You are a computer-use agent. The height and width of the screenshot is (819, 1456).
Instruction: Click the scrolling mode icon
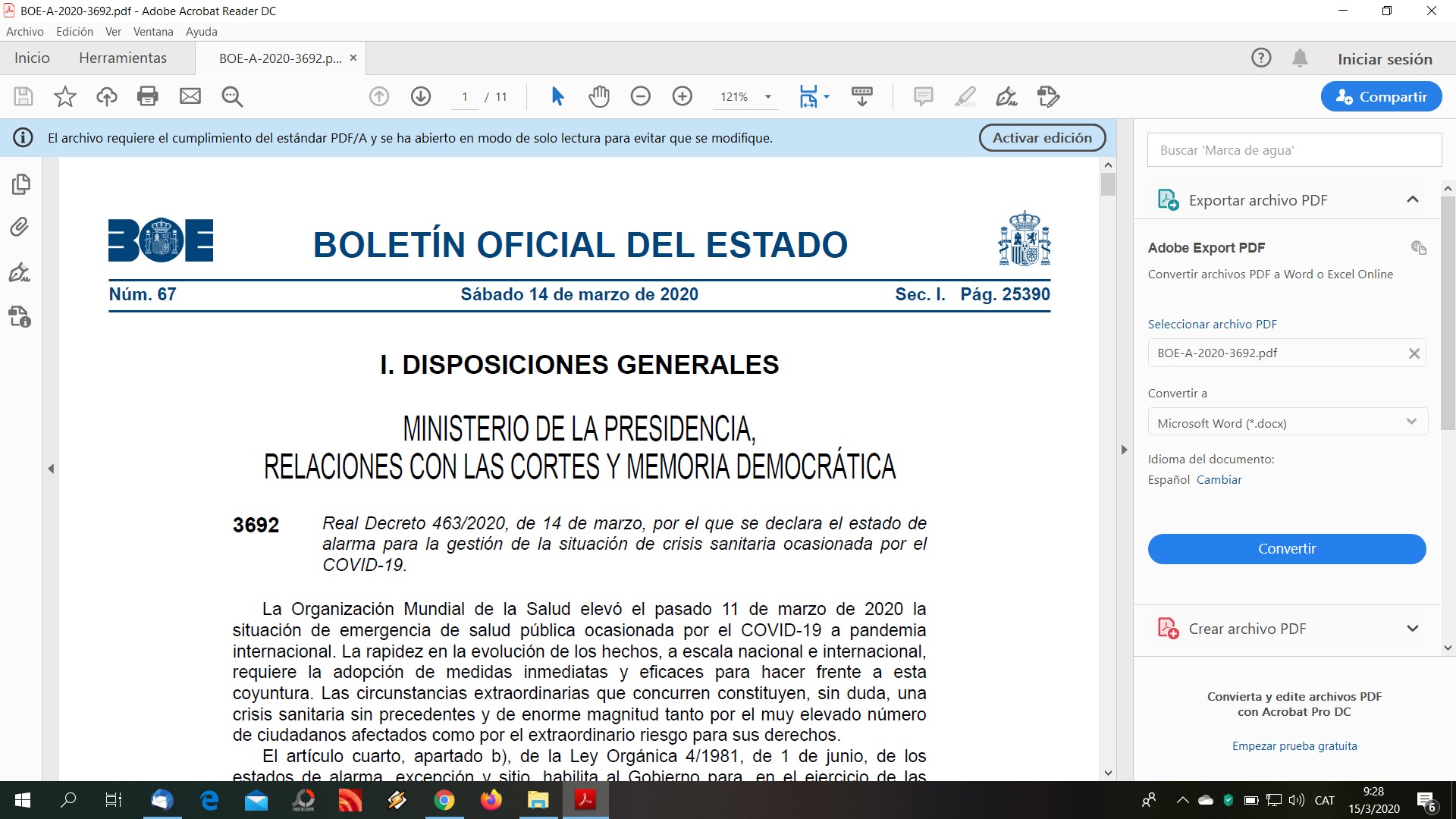[x=862, y=96]
